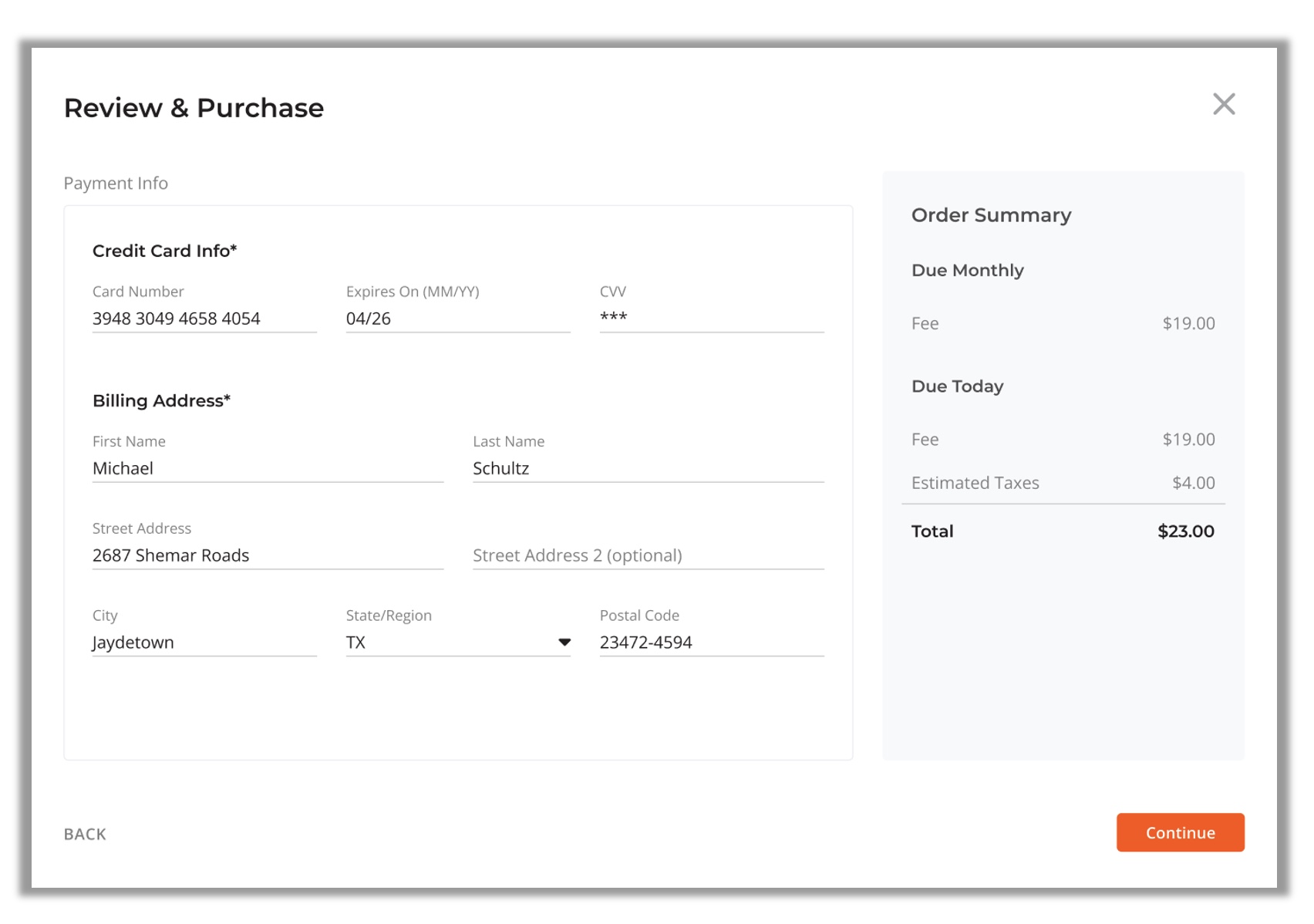This screenshot has height=924, width=1314.
Task: Click the optional Street Address 2 field
Action: tap(648, 555)
